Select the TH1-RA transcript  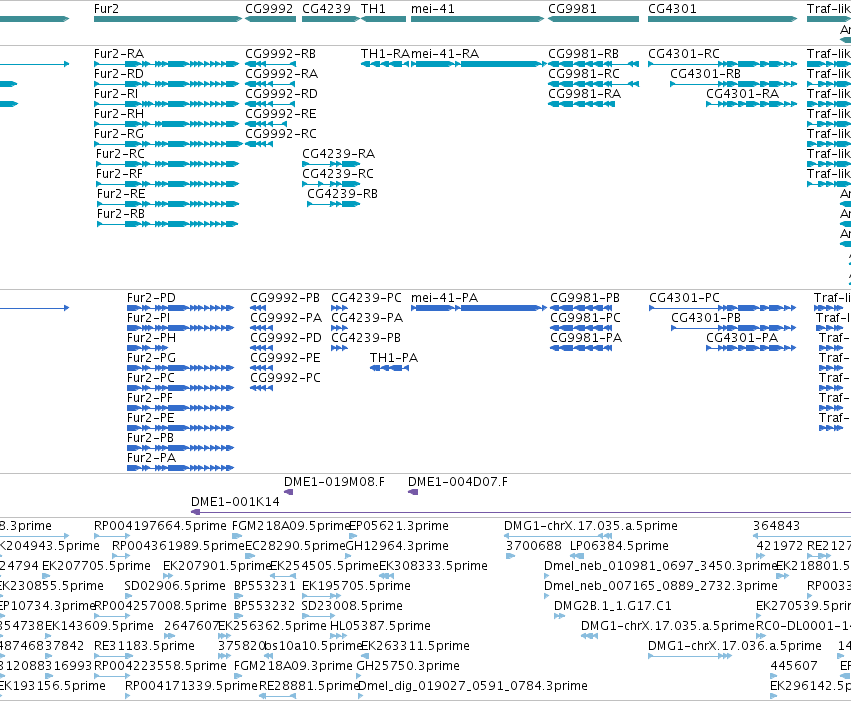(385, 64)
